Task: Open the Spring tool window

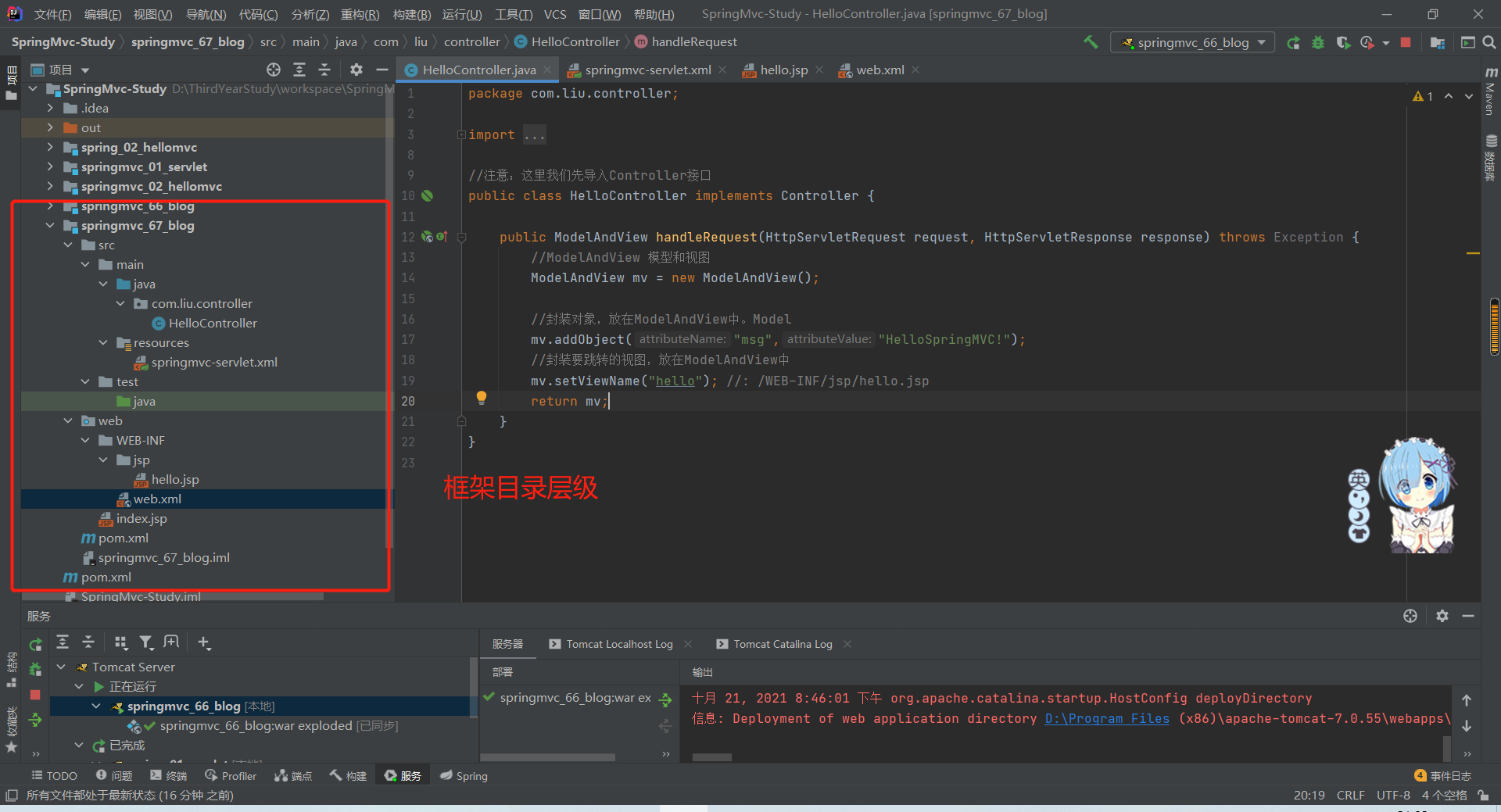Action: (464, 775)
